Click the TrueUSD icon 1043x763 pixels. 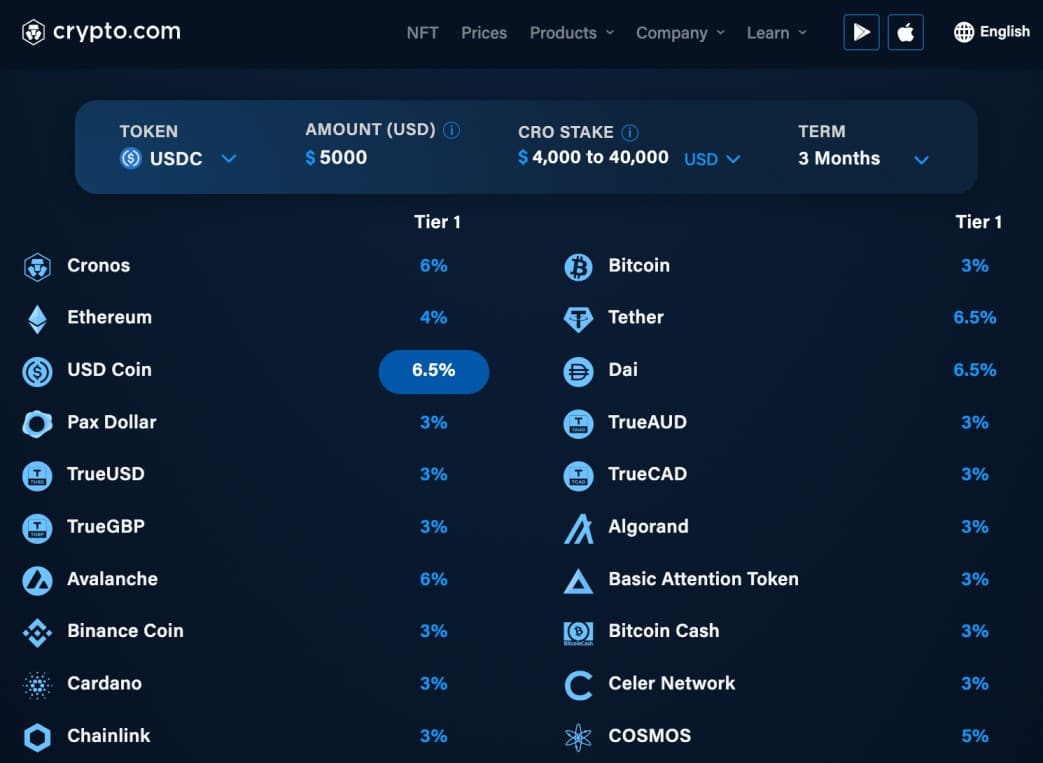(x=37, y=476)
